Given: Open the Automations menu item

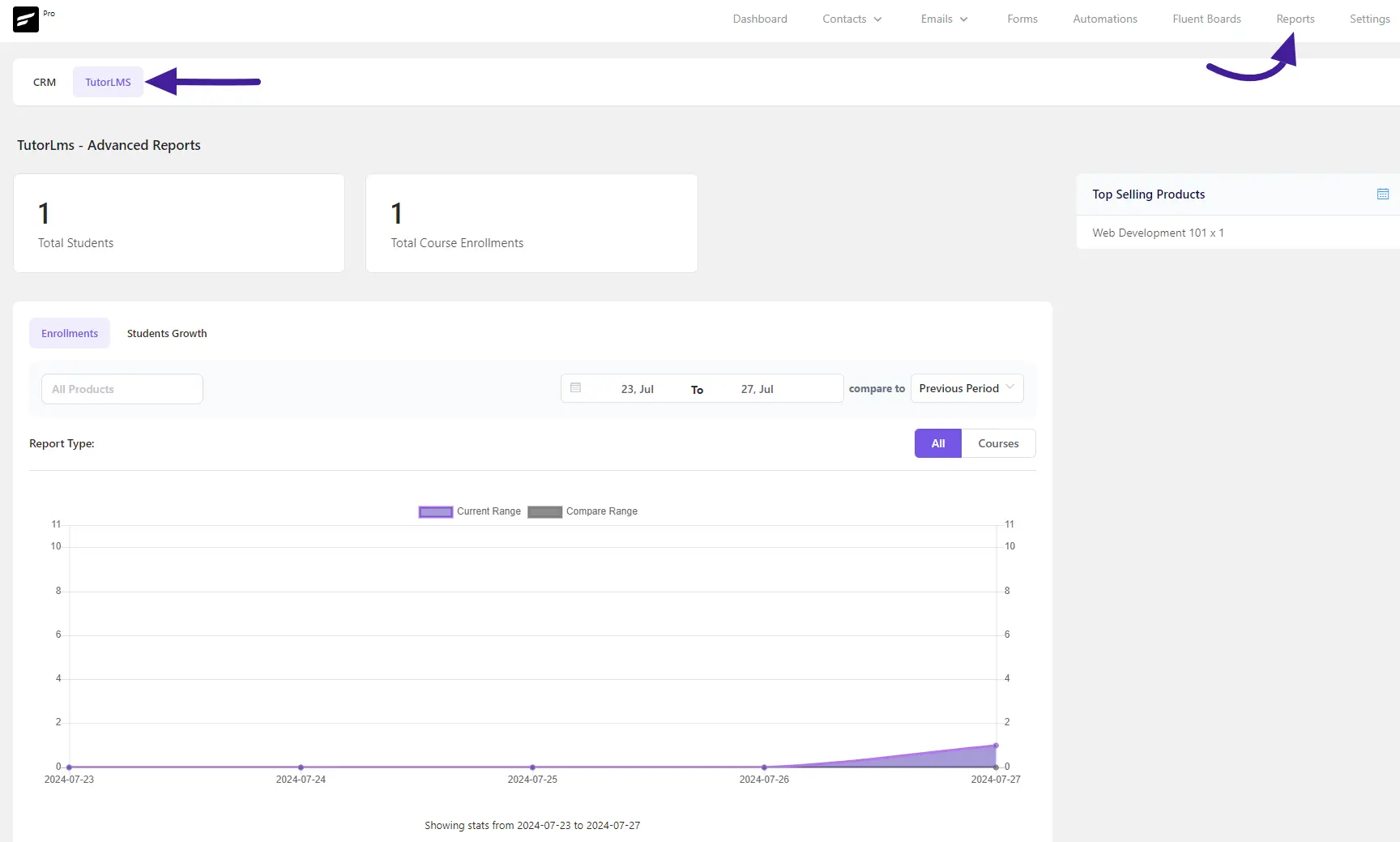Looking at the screenshot, I should 1105,19.
